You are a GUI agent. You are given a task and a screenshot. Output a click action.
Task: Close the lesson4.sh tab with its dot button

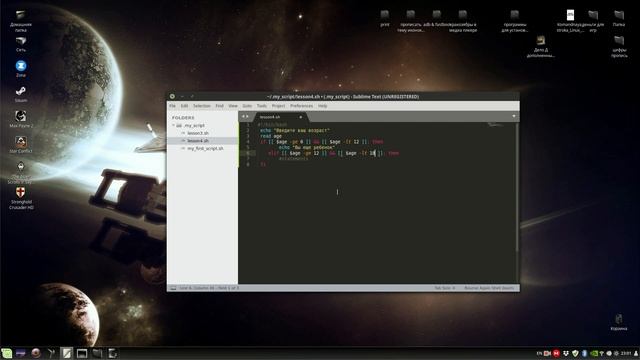coord(301,117)
